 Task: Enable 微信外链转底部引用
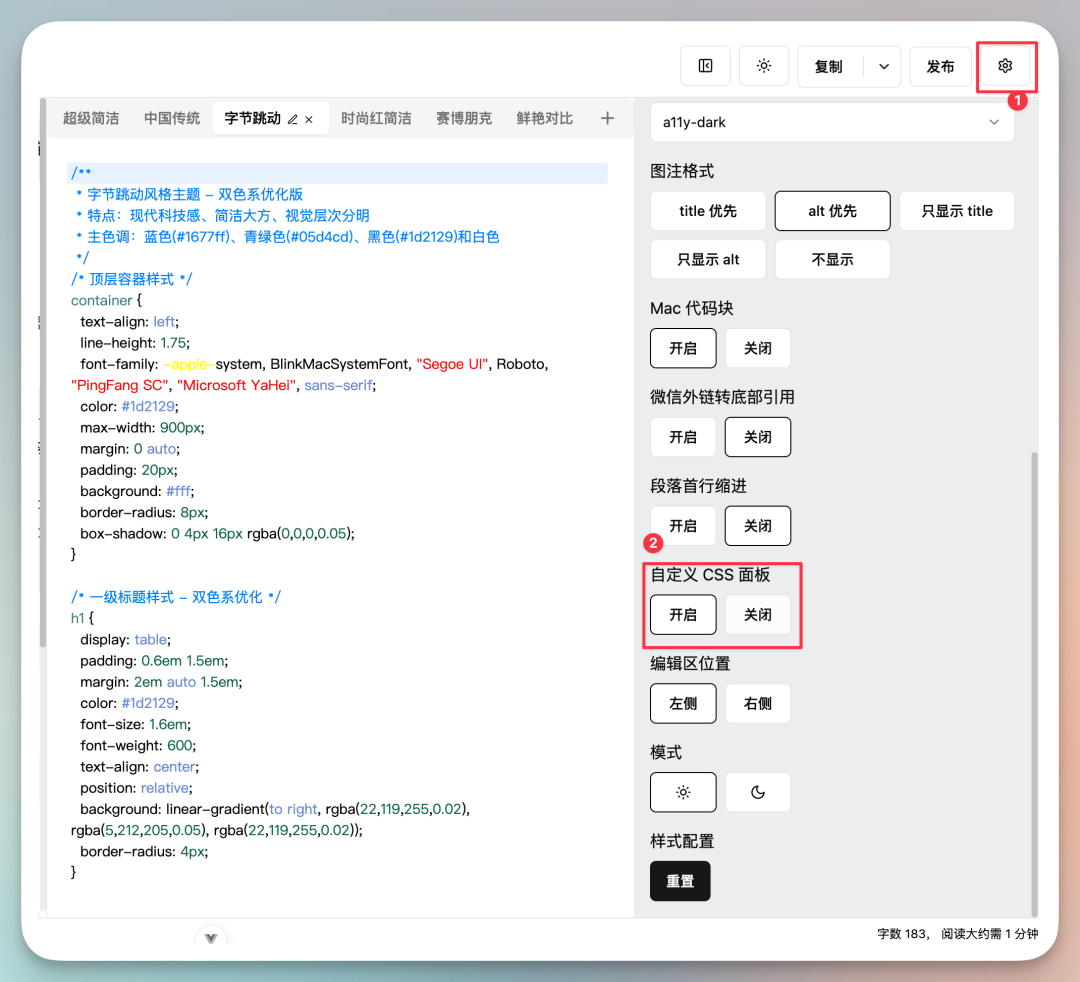pyautogui.click(x=683, y=437)
